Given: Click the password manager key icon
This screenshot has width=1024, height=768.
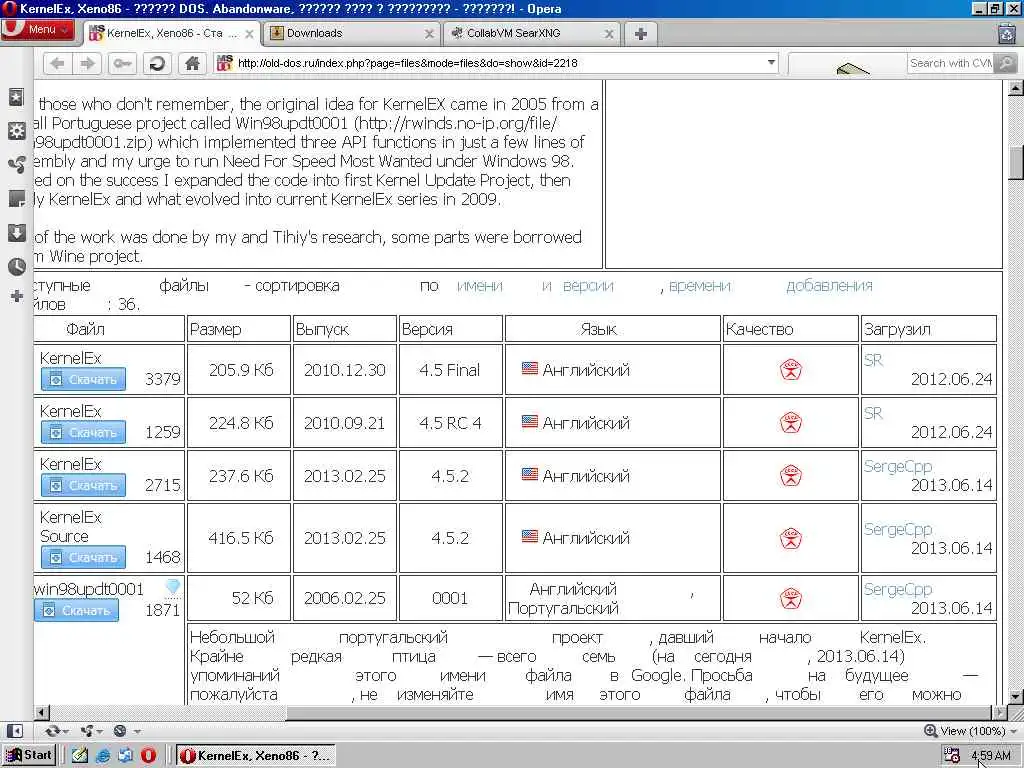Looking at the screenshot, I should [123, 63].
